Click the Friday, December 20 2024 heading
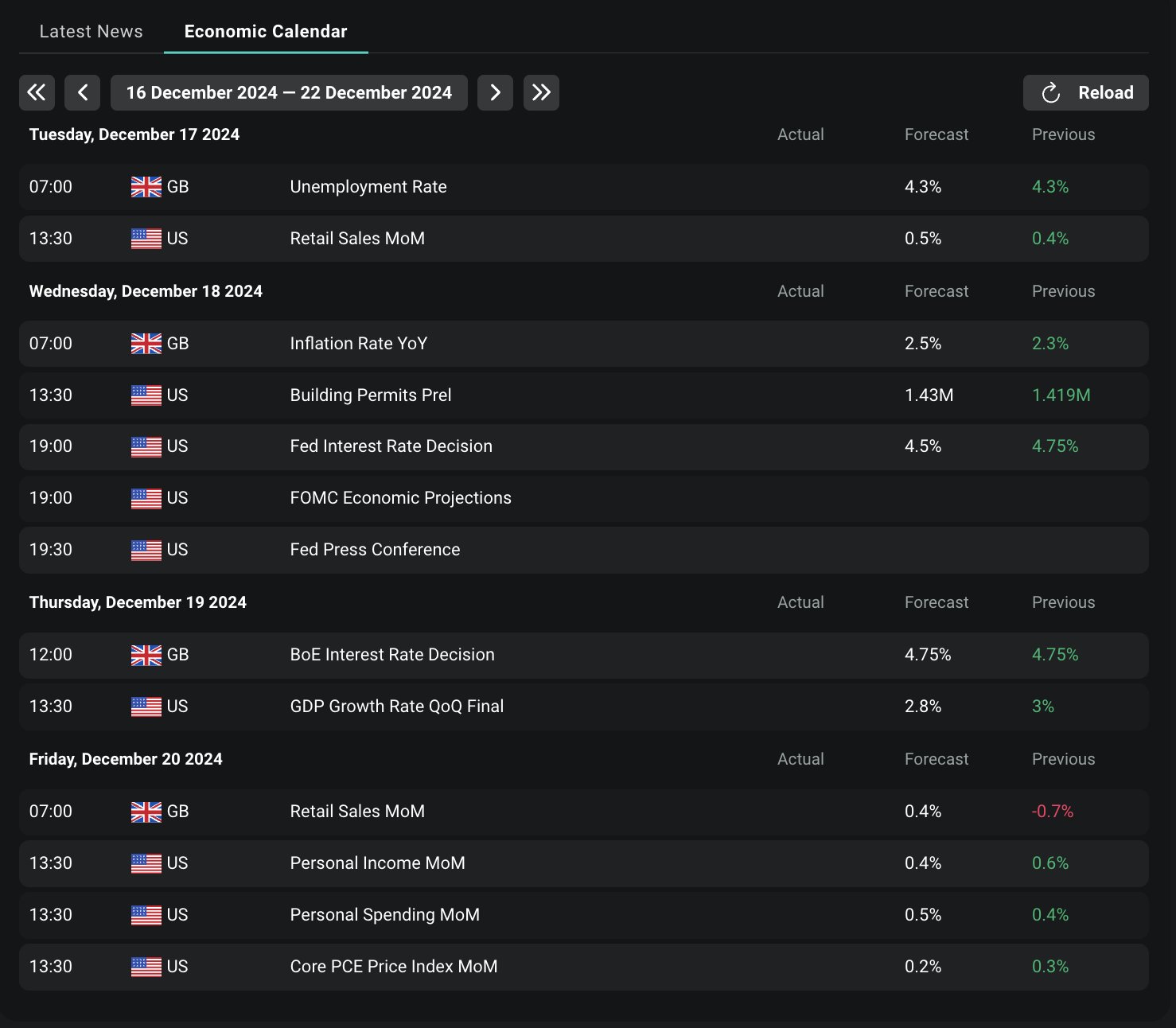 click(x=126, y=759)
